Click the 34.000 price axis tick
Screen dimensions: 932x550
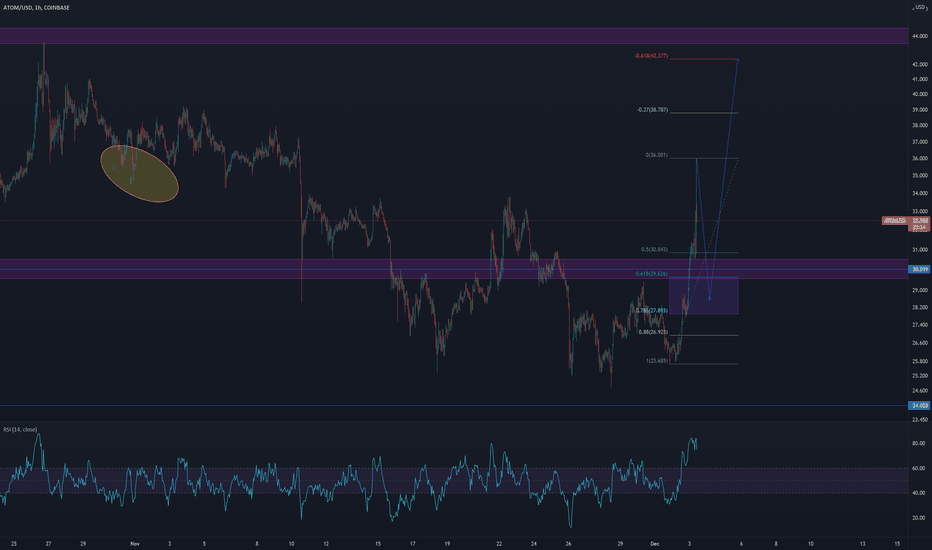coord(920,193)
